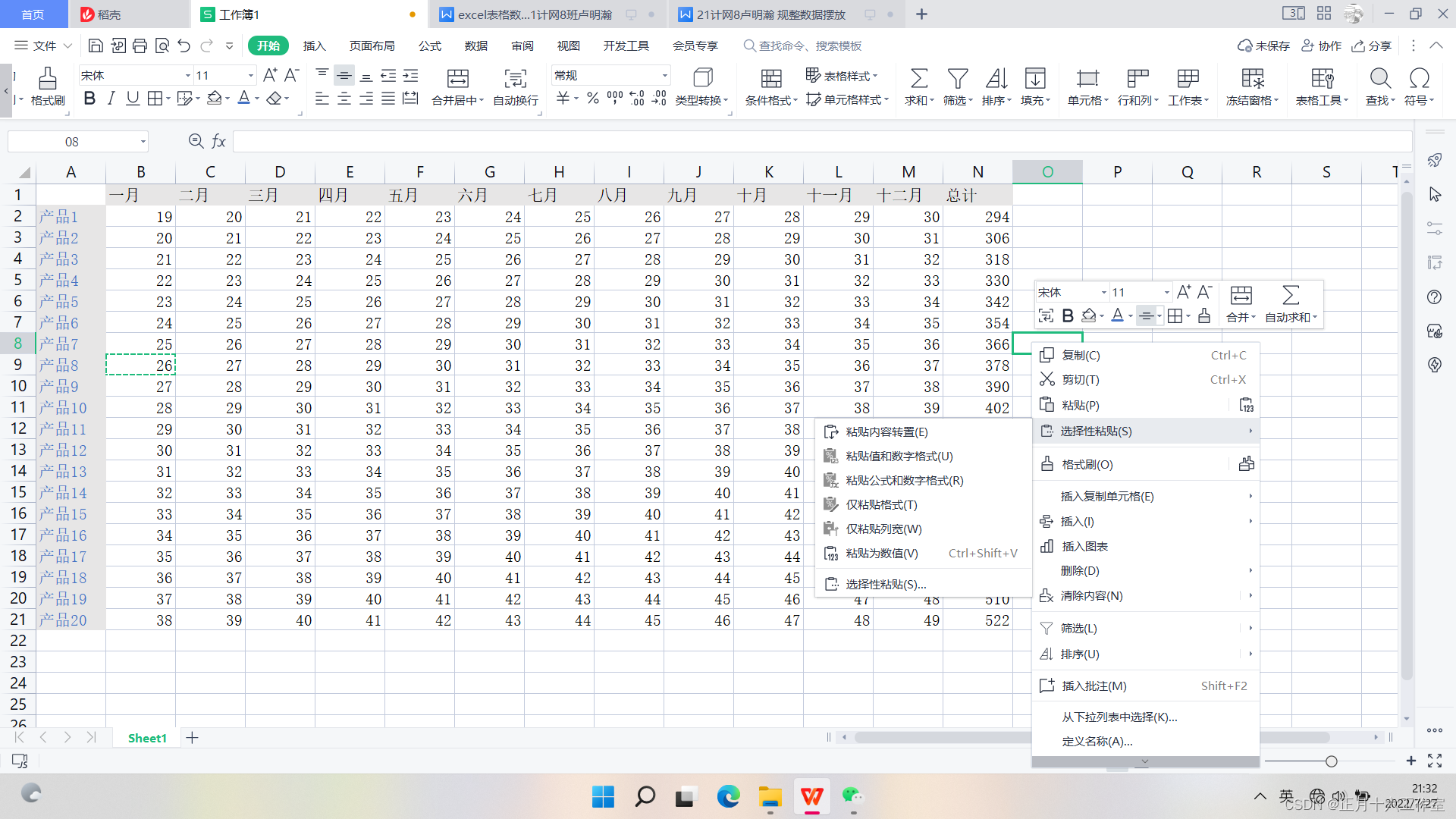Select the Format Painter brush icon
1456x819 pixels.
(48, 79)
